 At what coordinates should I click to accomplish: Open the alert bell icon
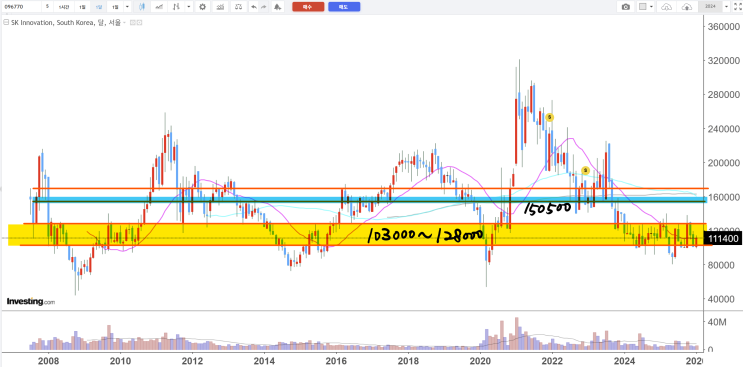click(277, 7)
